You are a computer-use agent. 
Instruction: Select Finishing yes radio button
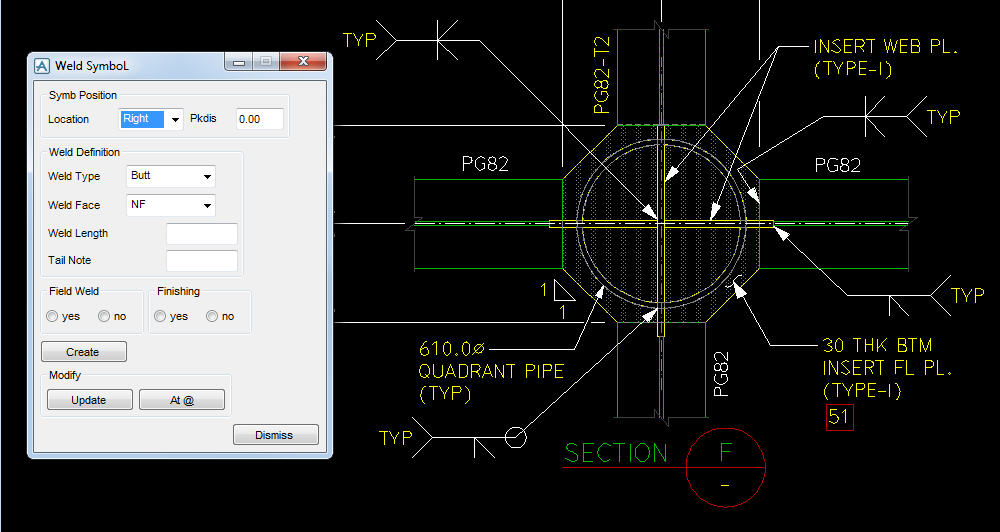pos(160,316)
